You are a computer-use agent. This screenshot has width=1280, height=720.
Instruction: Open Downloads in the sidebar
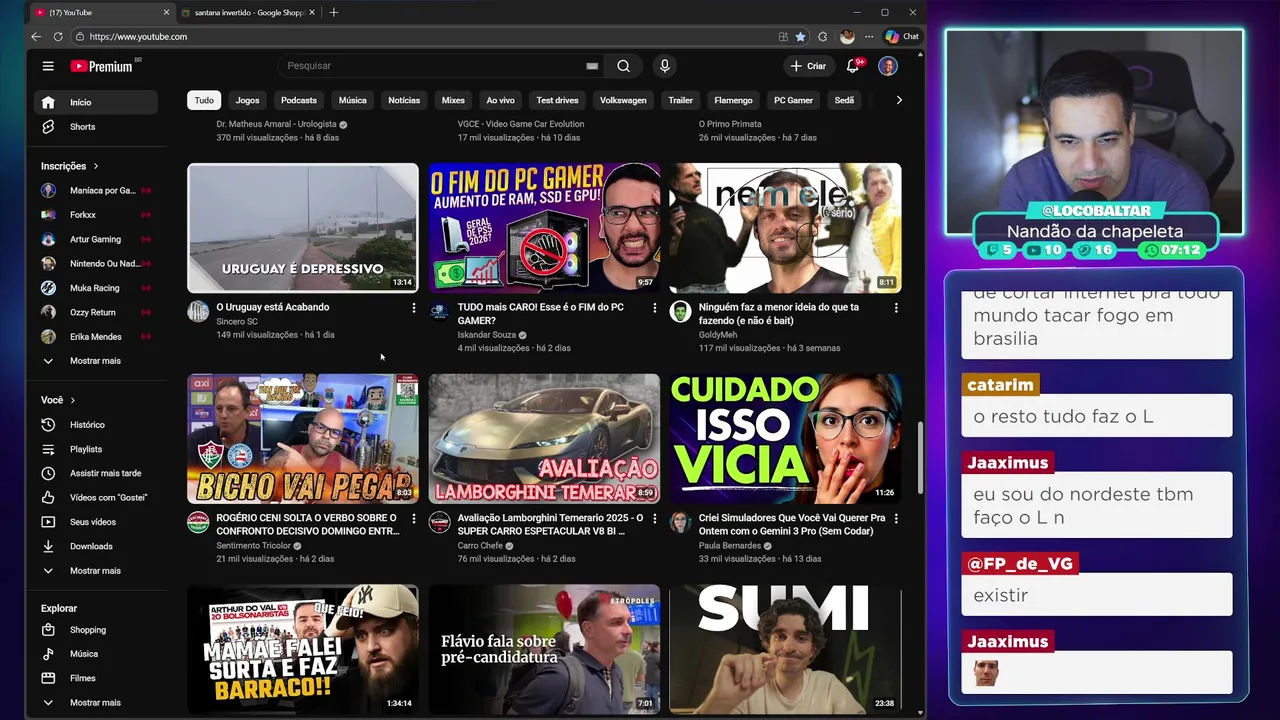(97, 546)
